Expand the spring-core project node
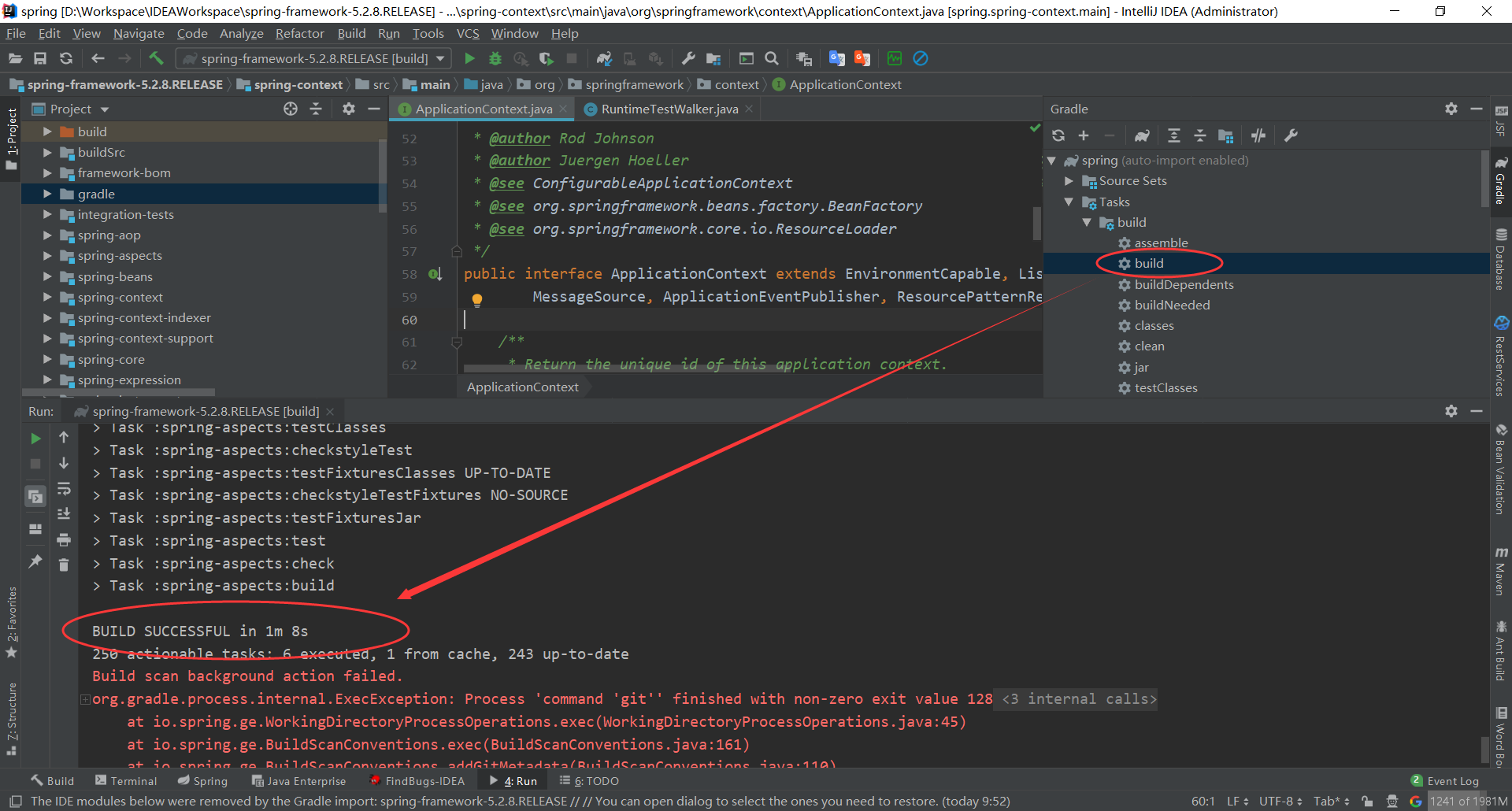This screenshot has width=1512, height=811. pyautogui.click(x=47, y=359)
